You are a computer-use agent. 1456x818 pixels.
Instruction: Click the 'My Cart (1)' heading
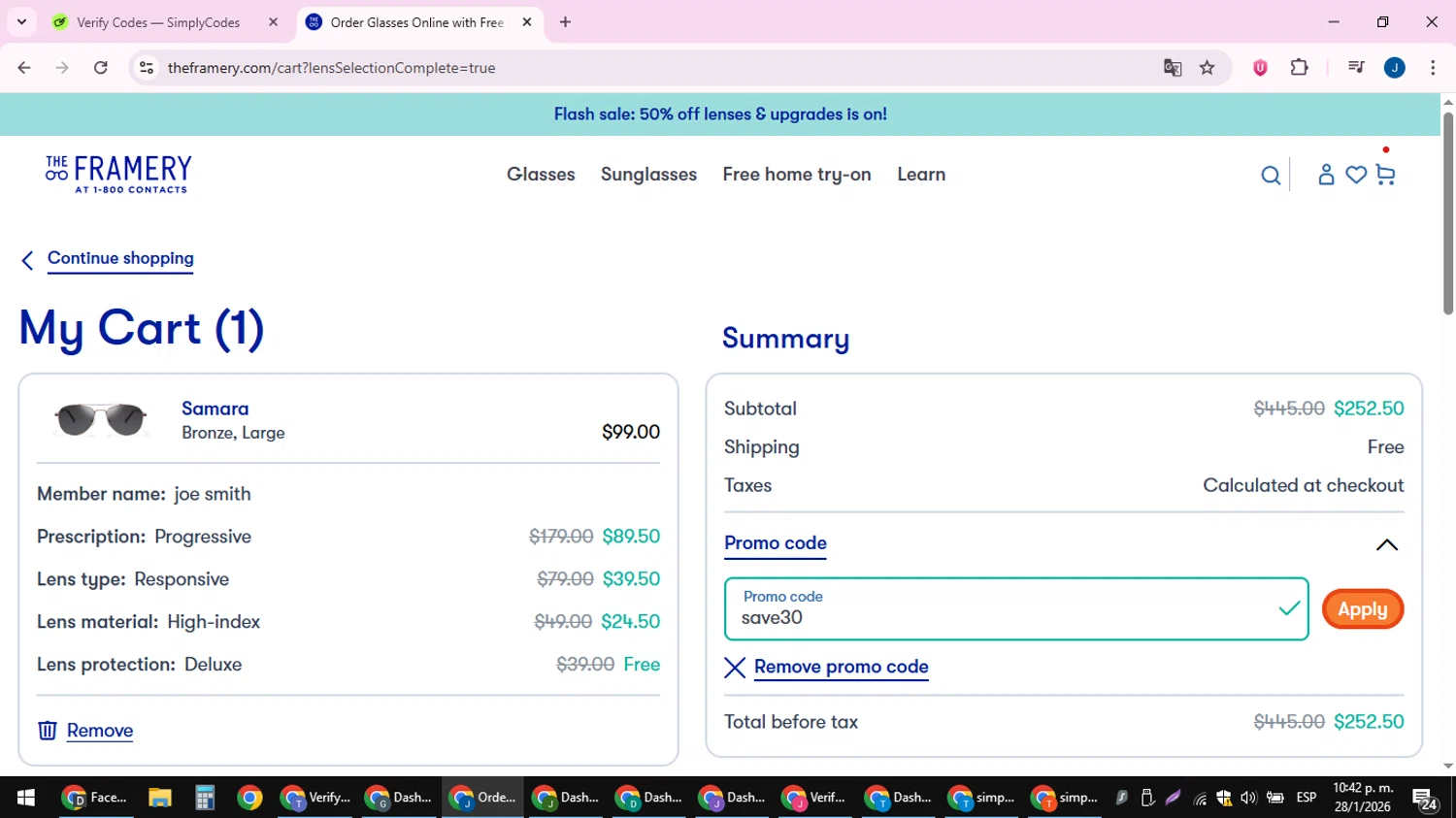[x=142, y=329]
